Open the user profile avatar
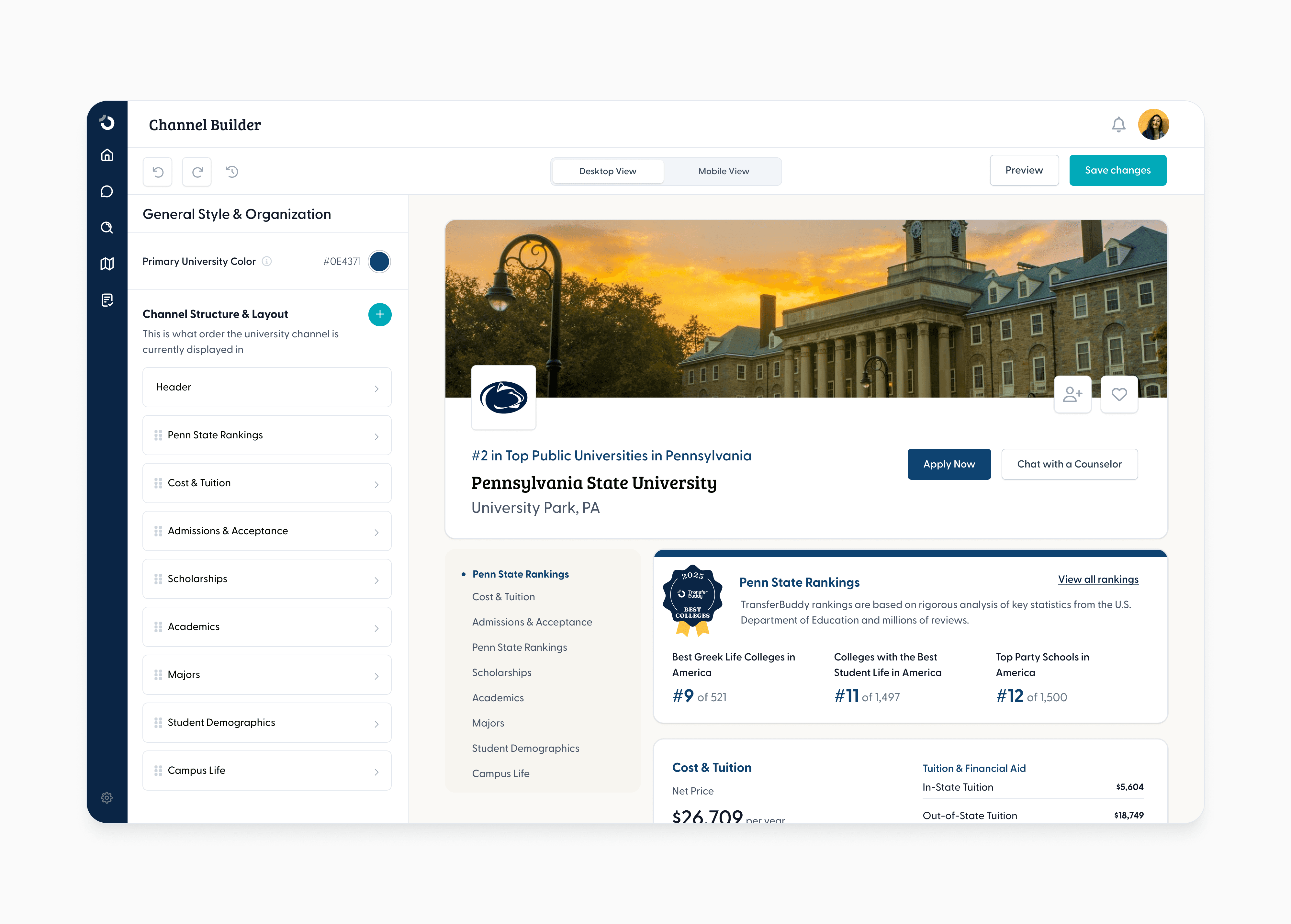 [x=1153, y=124]
